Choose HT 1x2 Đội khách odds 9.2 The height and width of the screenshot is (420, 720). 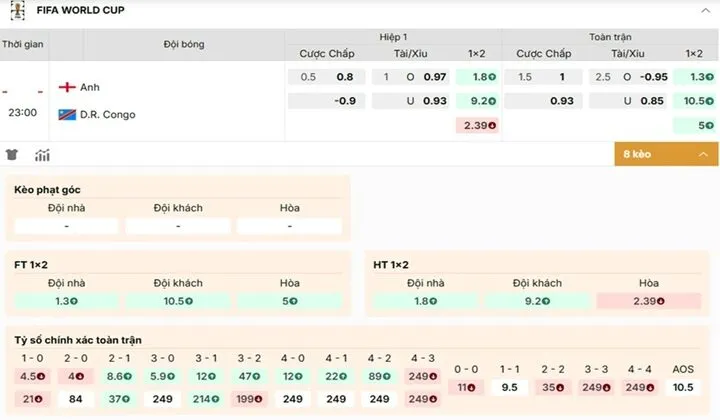pos(537,302)
